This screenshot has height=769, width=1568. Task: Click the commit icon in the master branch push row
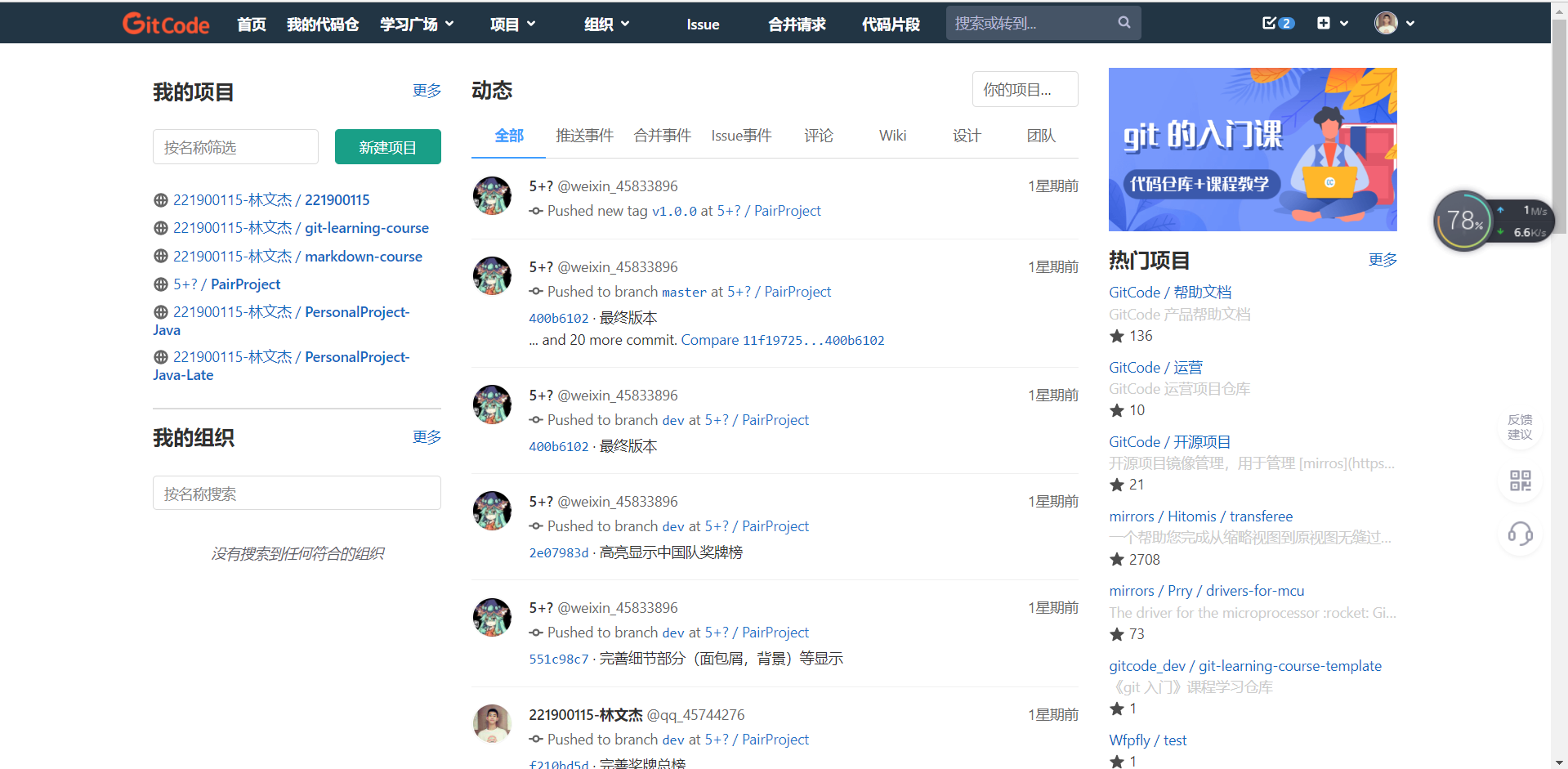click(536, 292)
